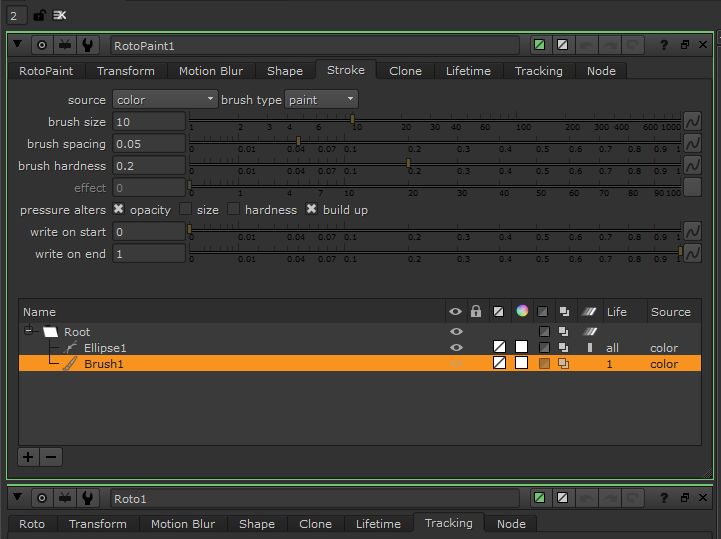This screenshot has height=539, width=721.
Task: Open brush hardness animation curve menu
Action: click(x=692, y=166)
